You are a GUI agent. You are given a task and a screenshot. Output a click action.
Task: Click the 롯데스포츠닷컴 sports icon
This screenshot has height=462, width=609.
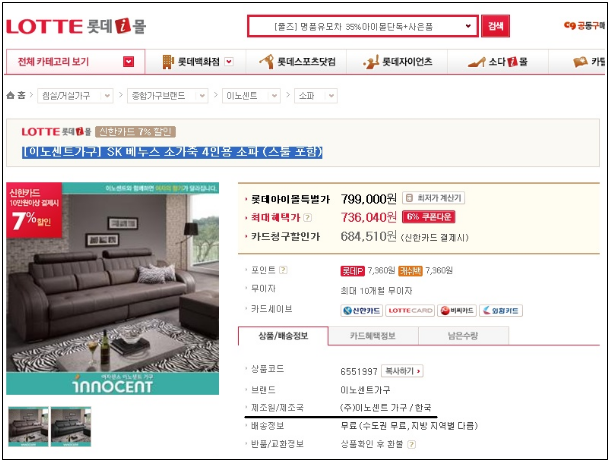[x=266, y=62]
